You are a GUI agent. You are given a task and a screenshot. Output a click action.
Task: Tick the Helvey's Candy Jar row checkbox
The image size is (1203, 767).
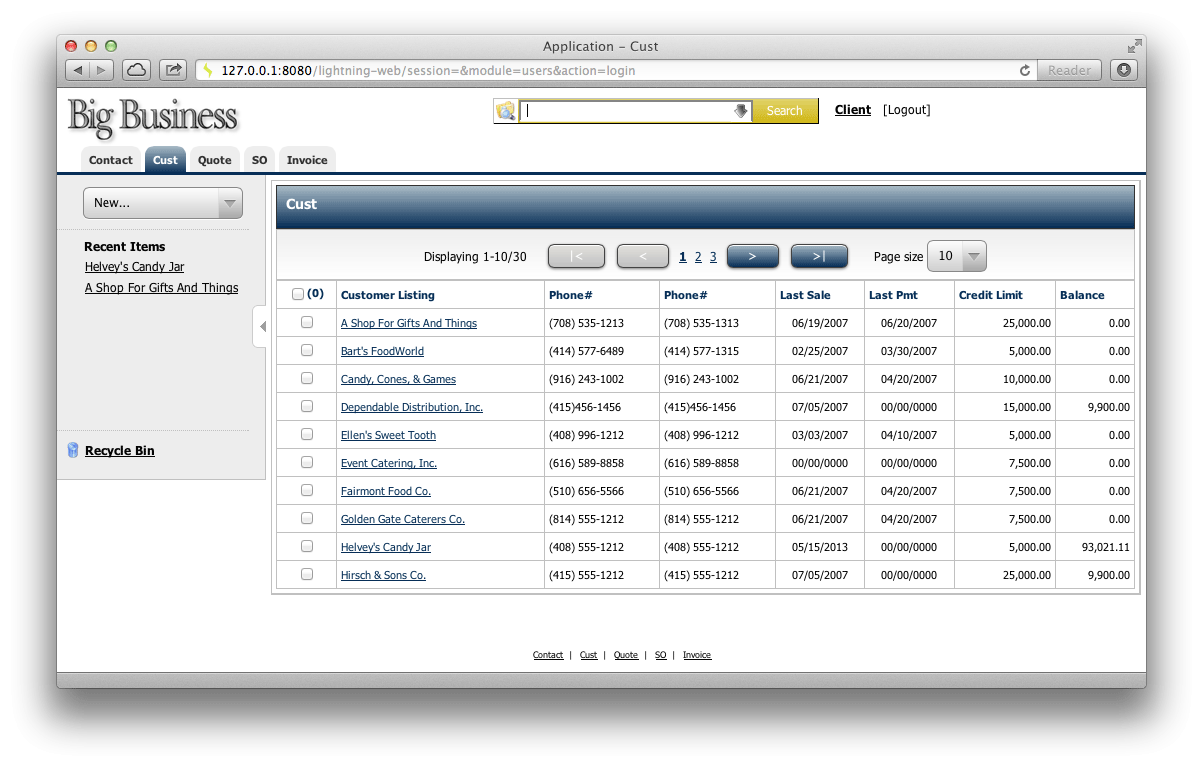click(x=307, y=546)
